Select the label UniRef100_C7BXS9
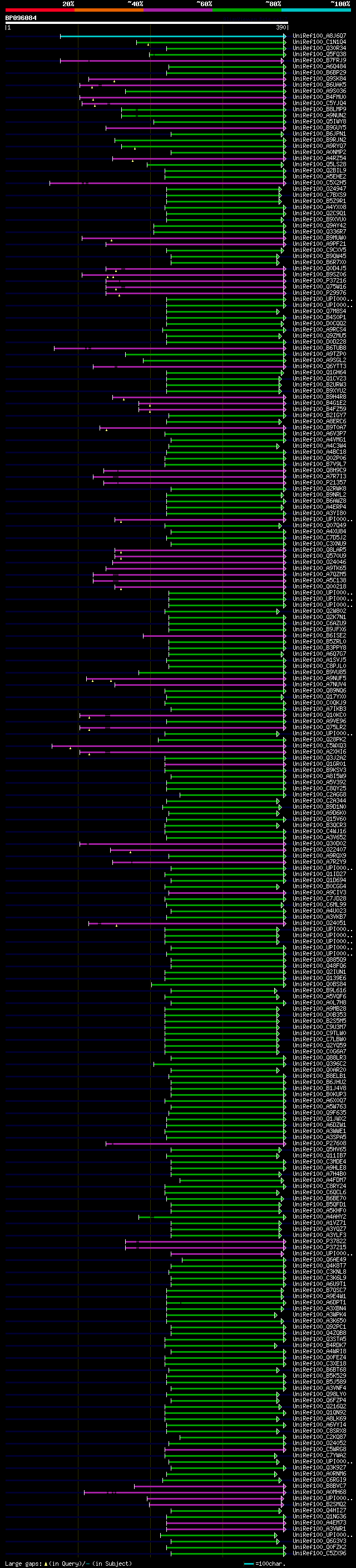356x1568 pixels. 319,195
